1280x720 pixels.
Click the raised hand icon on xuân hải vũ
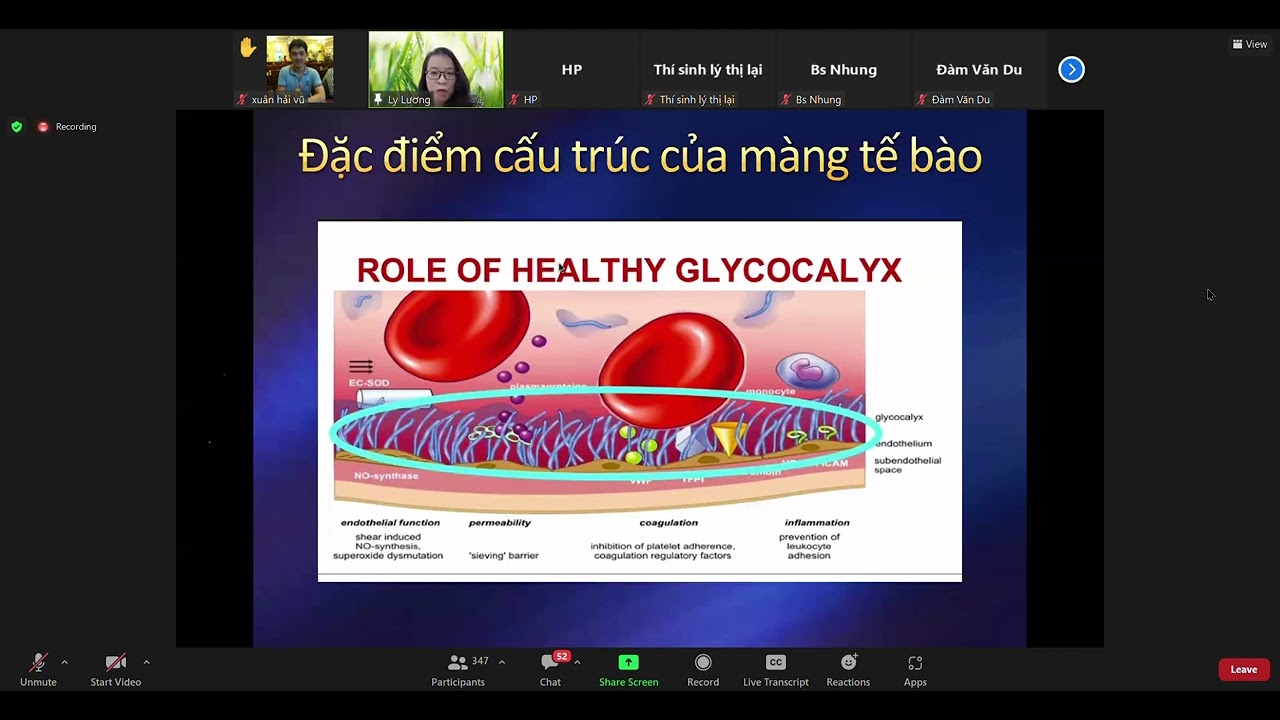pyautogui.click(x=248, y=47)
